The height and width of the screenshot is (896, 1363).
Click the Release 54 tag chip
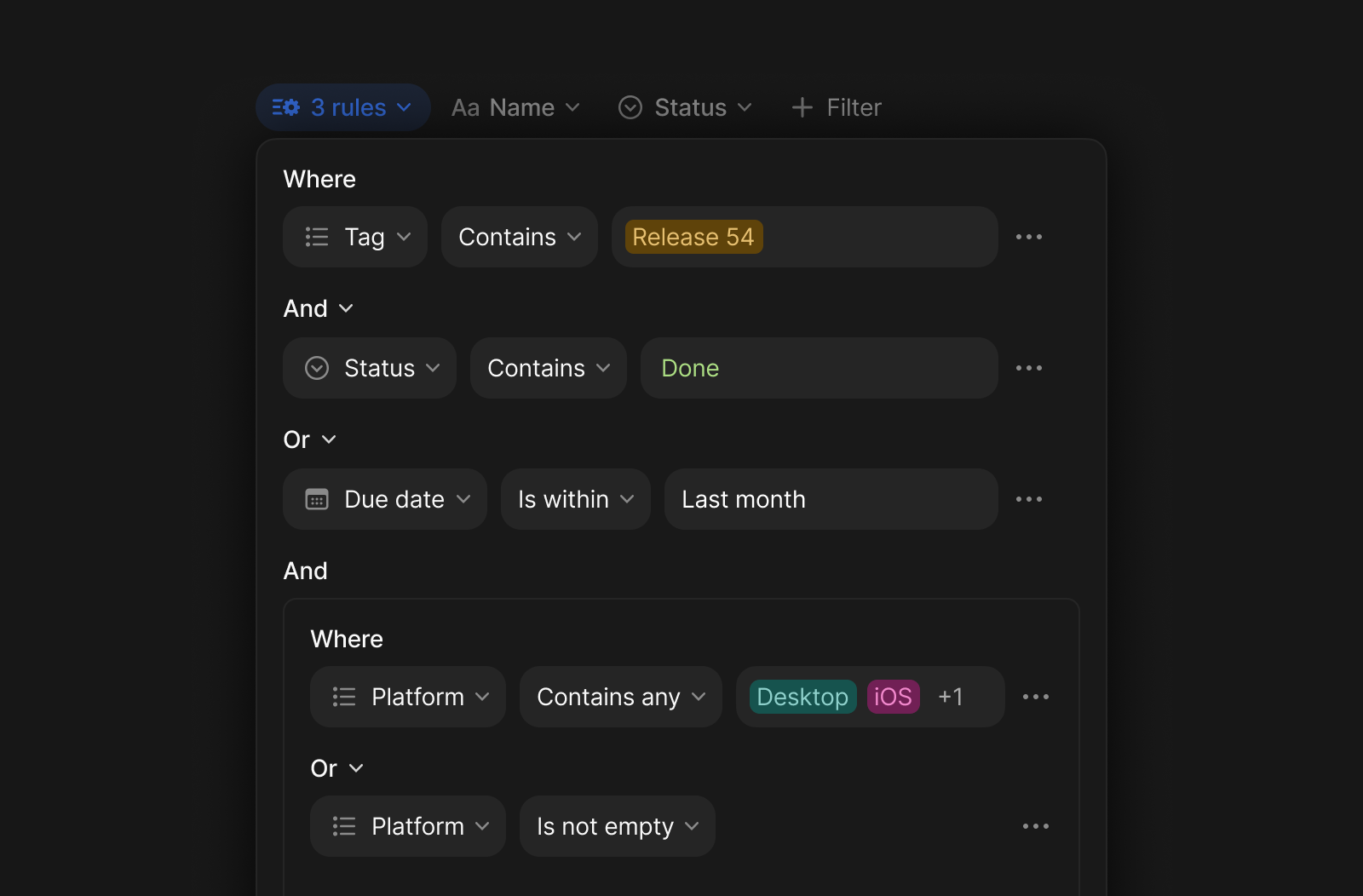coord(693,237)
